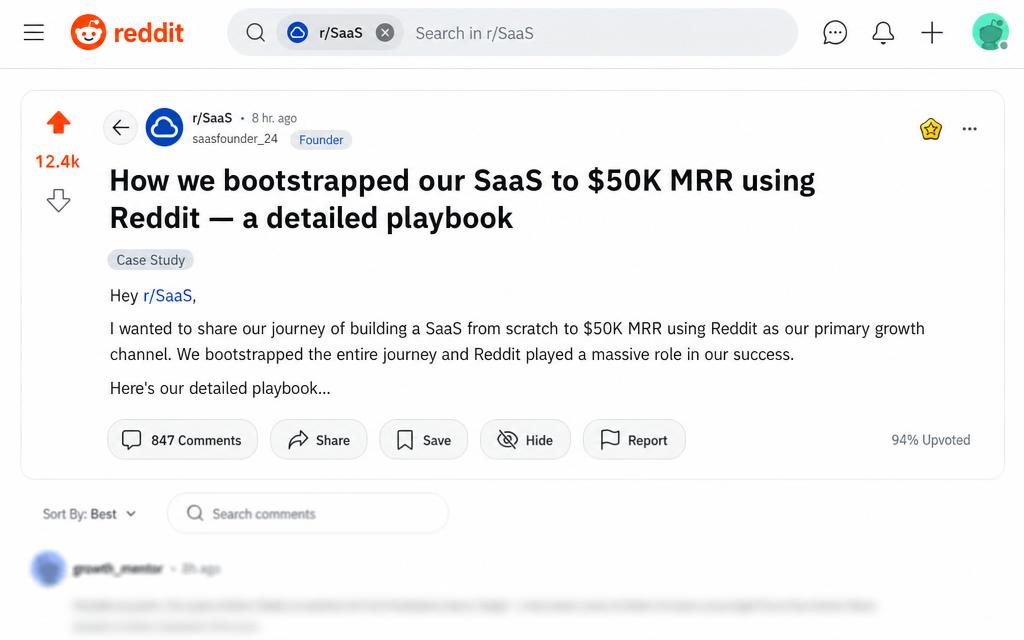Open the post options ellipsis menu

tap(970, 129)
